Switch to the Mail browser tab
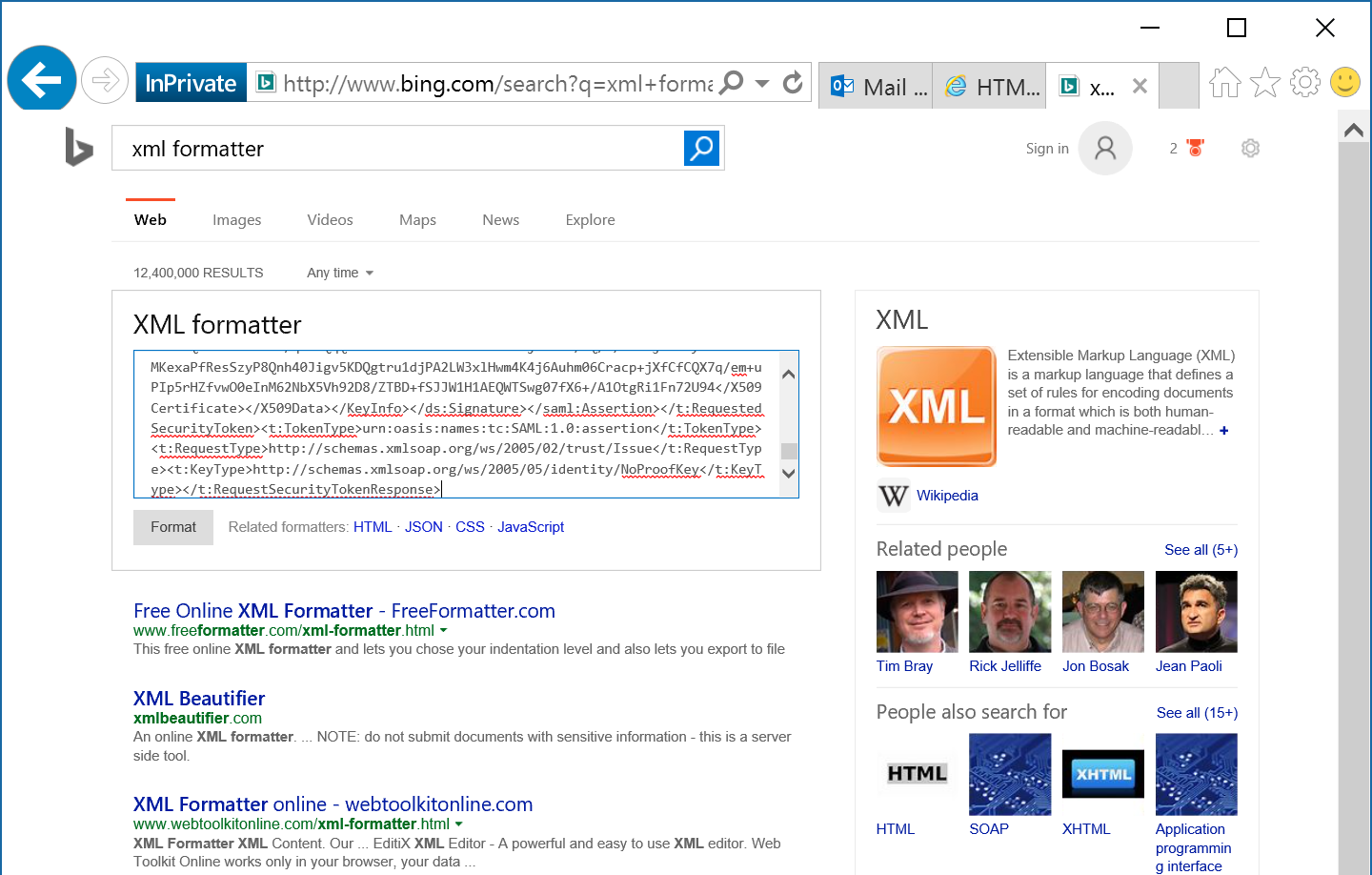Viewport: 1372px width, 875px height. pos(877,87)
